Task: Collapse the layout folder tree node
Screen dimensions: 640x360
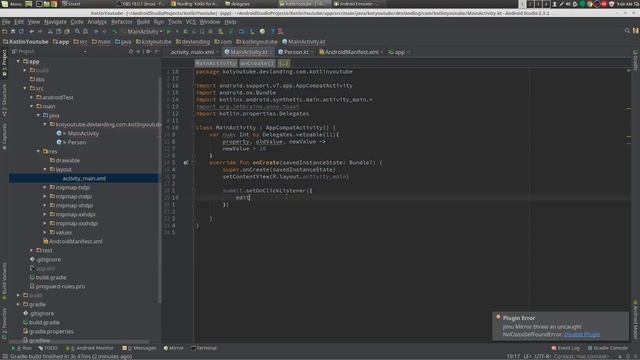Action: coord(45,169)
